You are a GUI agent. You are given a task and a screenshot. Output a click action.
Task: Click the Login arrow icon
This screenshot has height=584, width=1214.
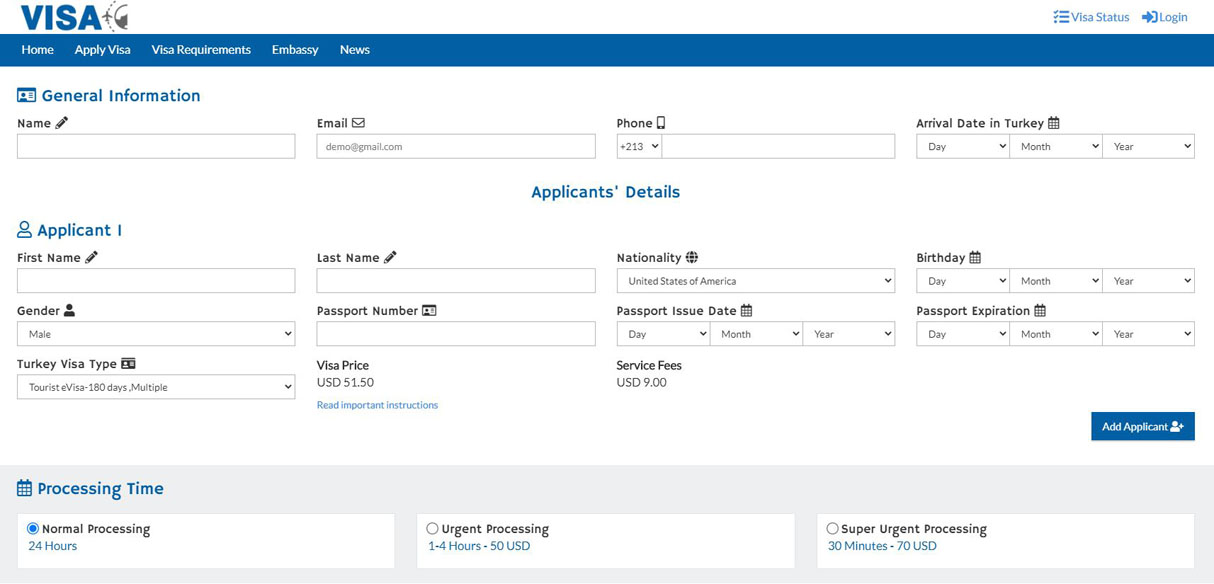click(1150, 17)
